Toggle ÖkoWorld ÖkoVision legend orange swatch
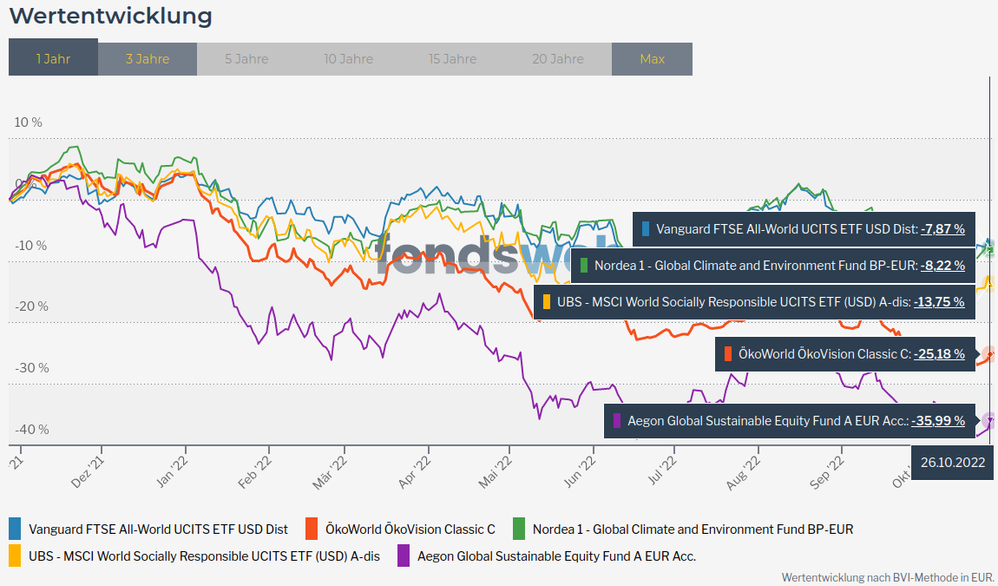 tap(311, 529)
